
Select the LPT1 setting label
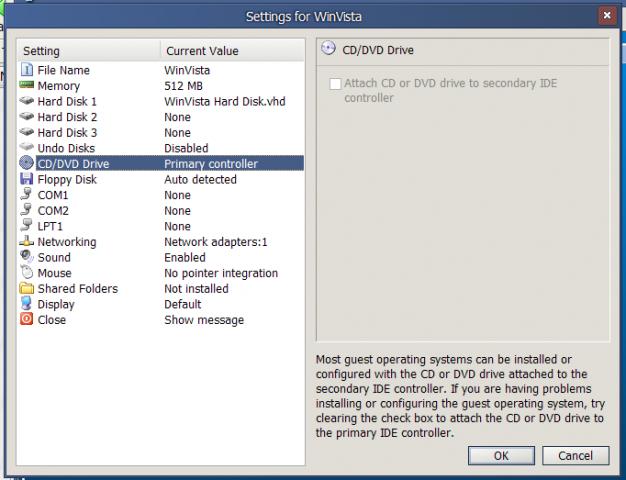pos(50,226)
